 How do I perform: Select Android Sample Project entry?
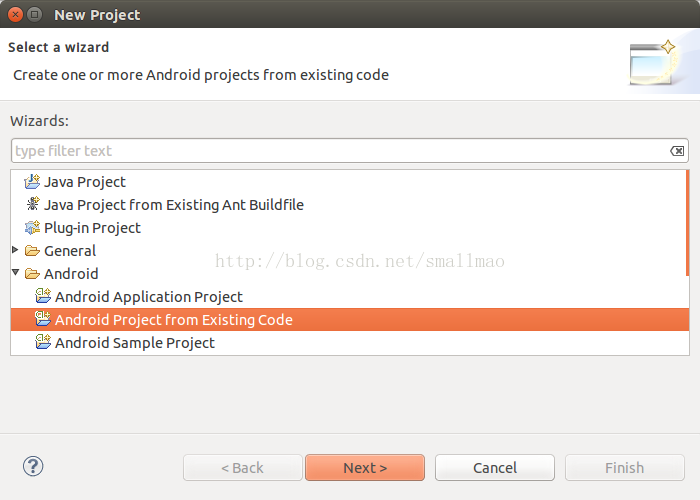coord(135,343)
